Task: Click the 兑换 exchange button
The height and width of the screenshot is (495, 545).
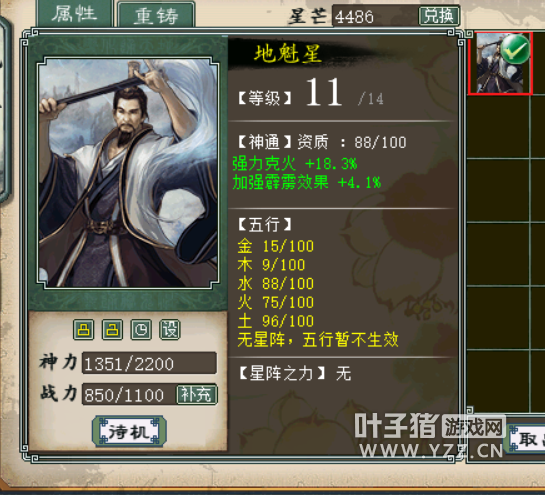Action: tap(439, 16)
